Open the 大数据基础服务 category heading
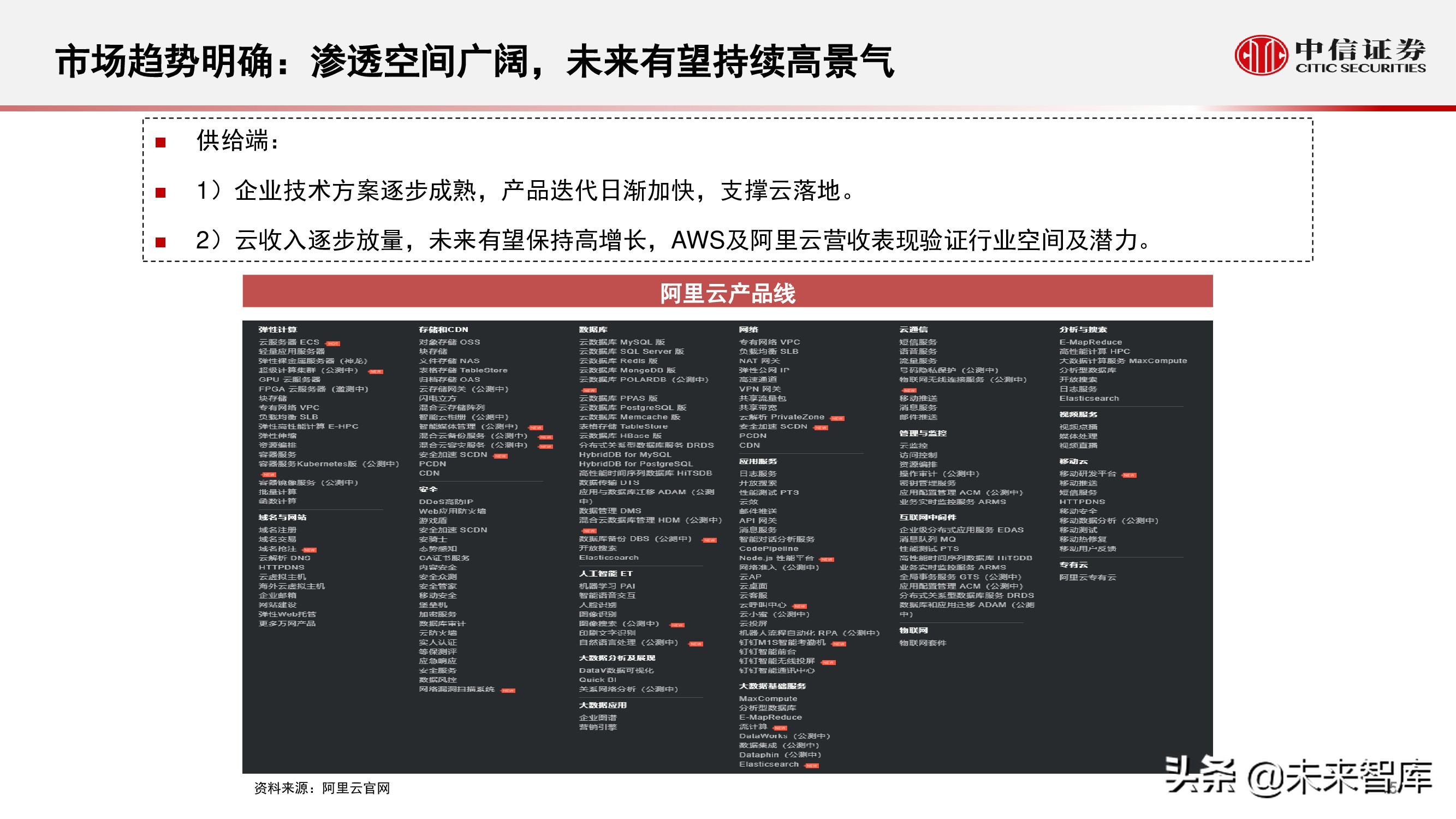Viewport: 1456px width, 819px height. click(772, 686)
